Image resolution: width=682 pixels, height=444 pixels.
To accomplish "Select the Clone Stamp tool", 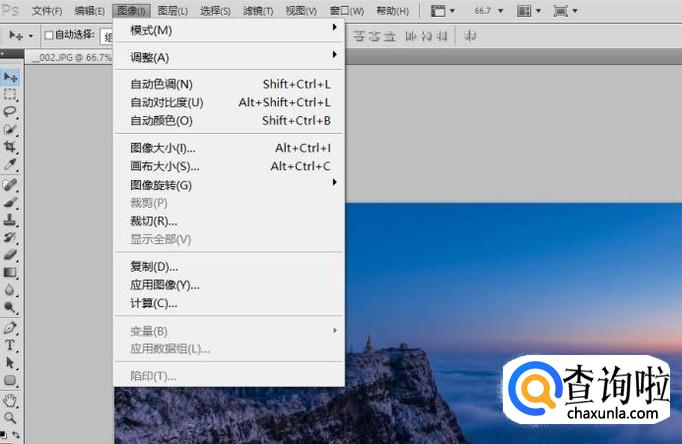I will [x=10, y=220].
